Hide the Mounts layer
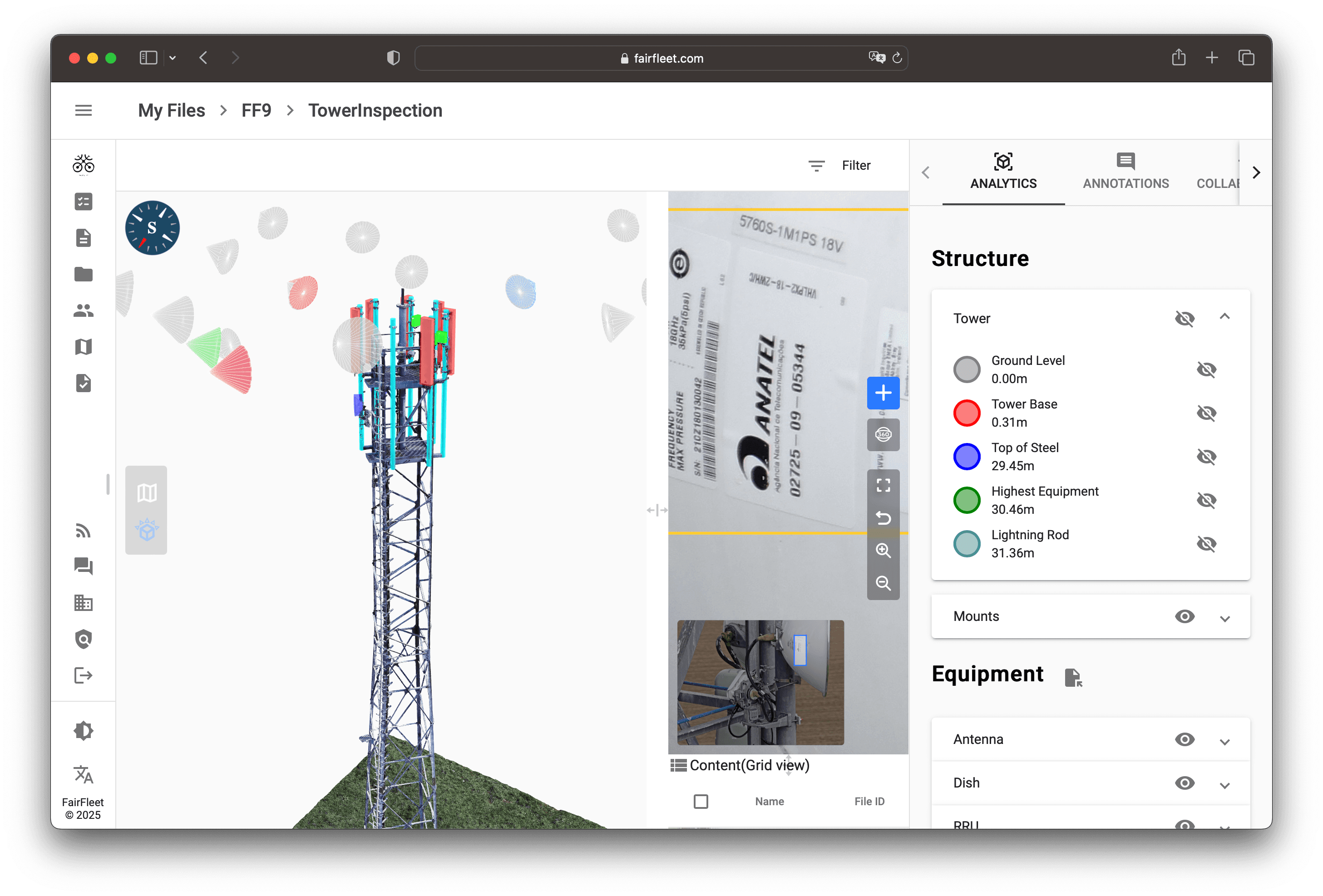Image resolution: width=1323 pixels, height=896 pixels. (x=1184, y=616)
